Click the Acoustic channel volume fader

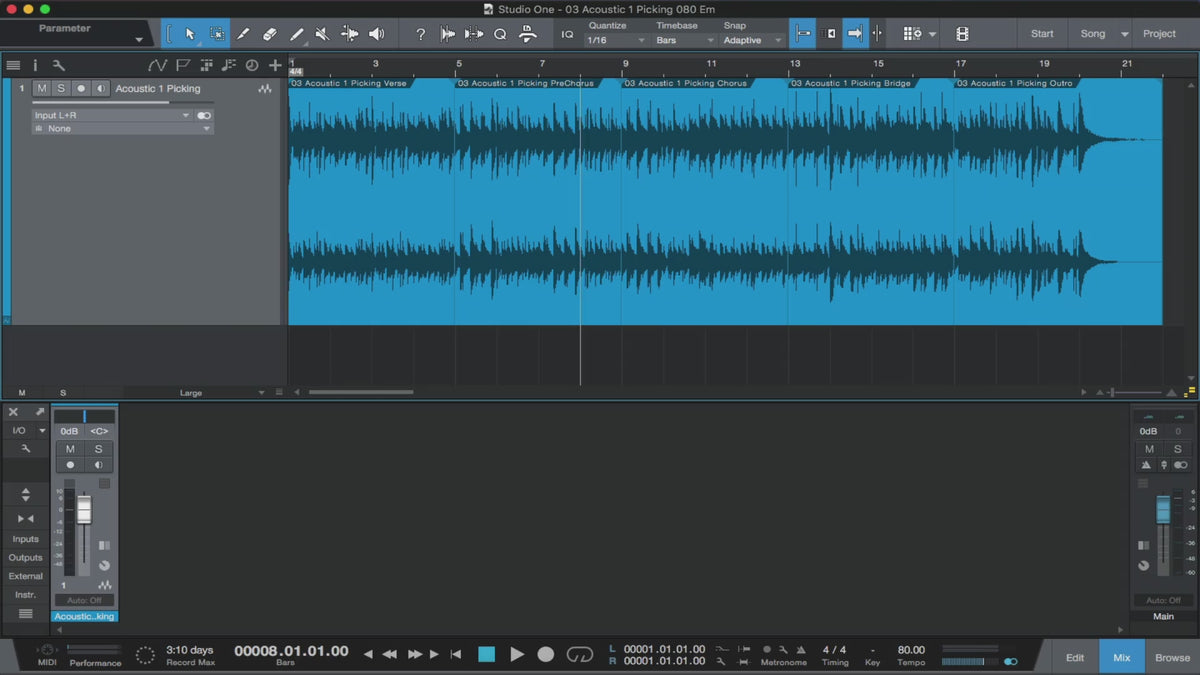pos(84,510)
